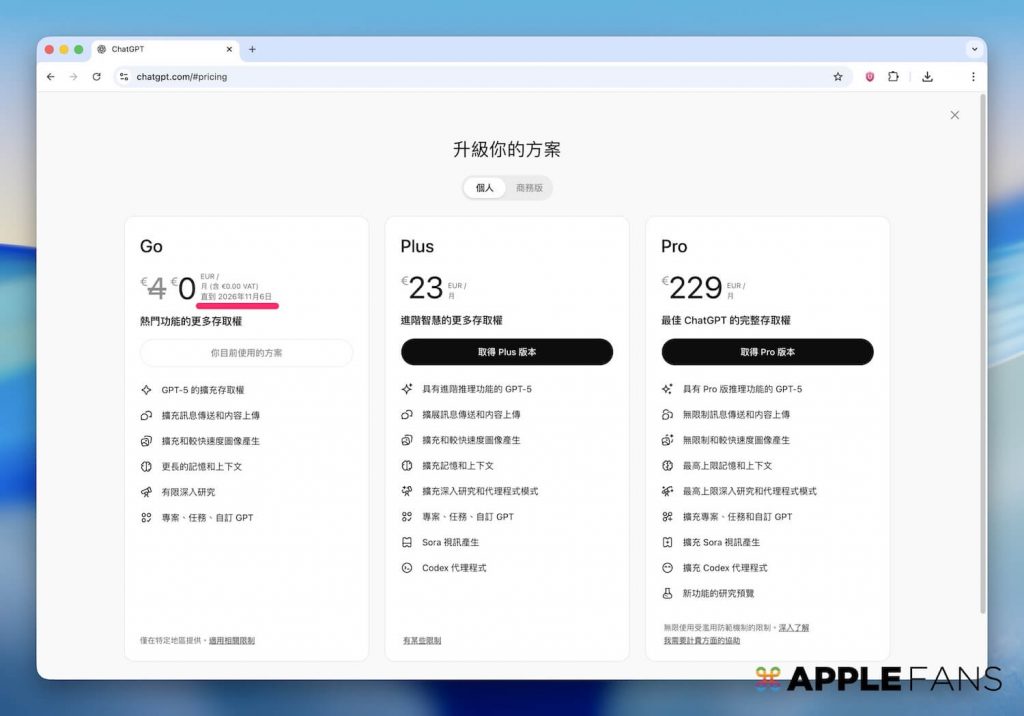This screenshot has height=716, width=1024.
Task: Click the page's vertical scrollbar
Action: pyautogui.click(x=981, y=350)
